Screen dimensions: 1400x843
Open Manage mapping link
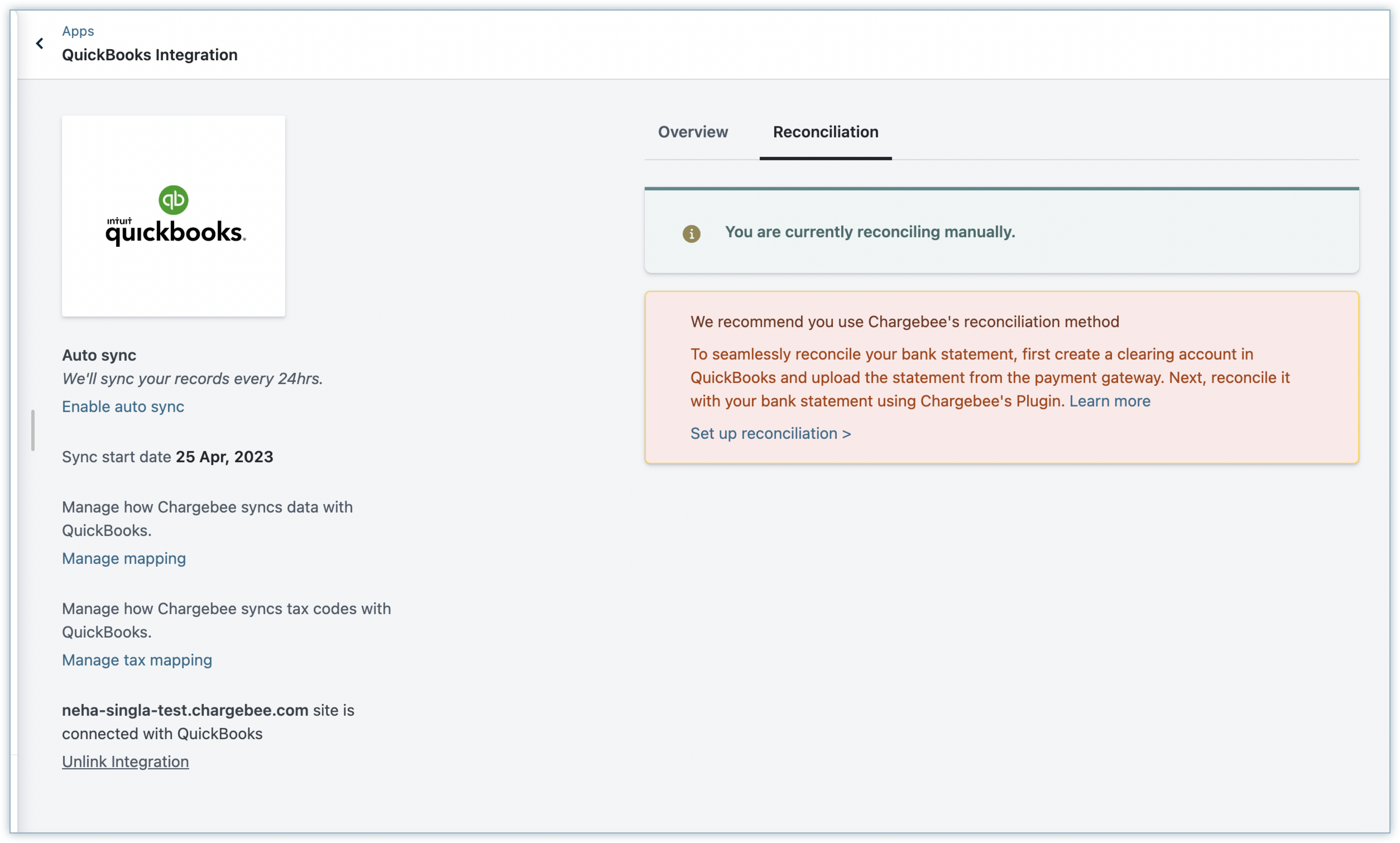[x=124, y=558]
